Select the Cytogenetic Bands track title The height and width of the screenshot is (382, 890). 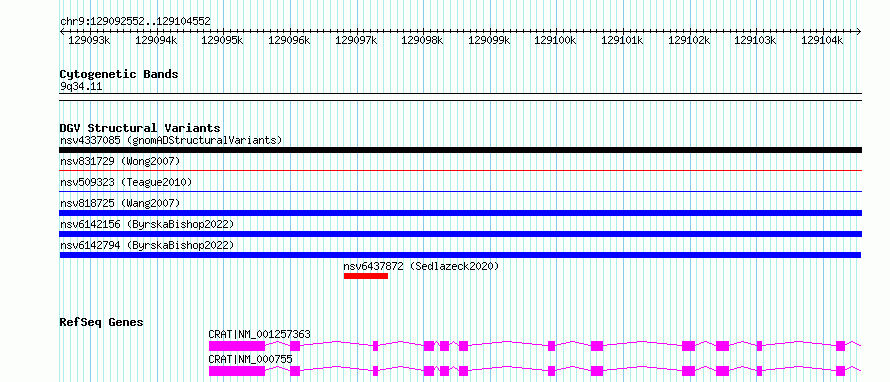[x=119, y=74]
